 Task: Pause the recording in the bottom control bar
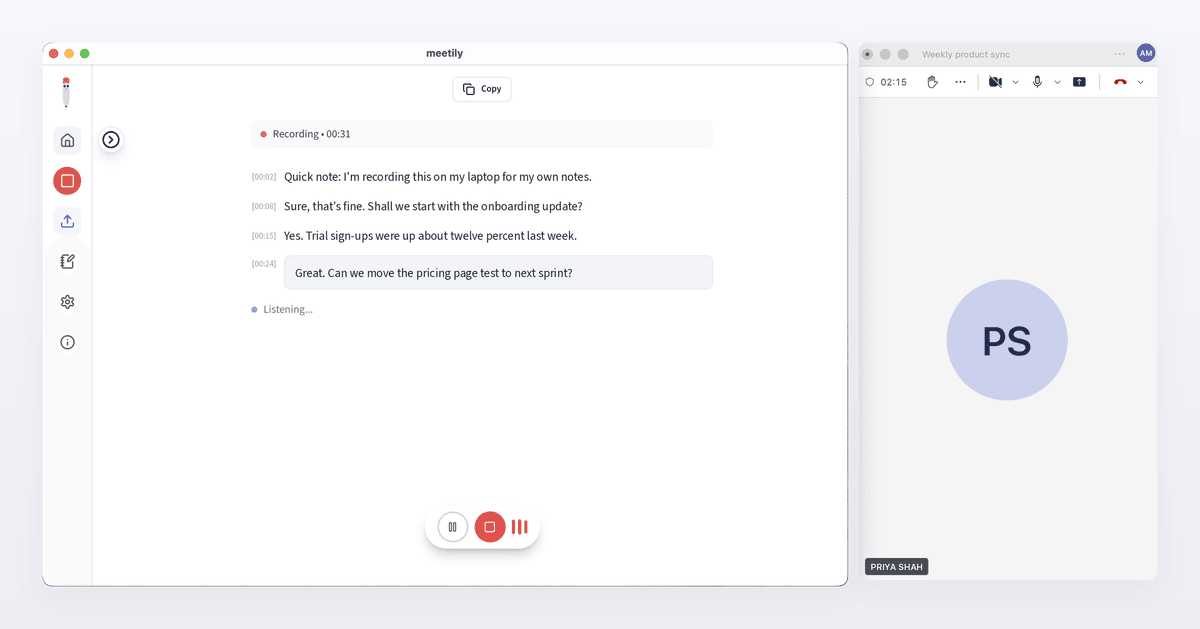[453, 527]
